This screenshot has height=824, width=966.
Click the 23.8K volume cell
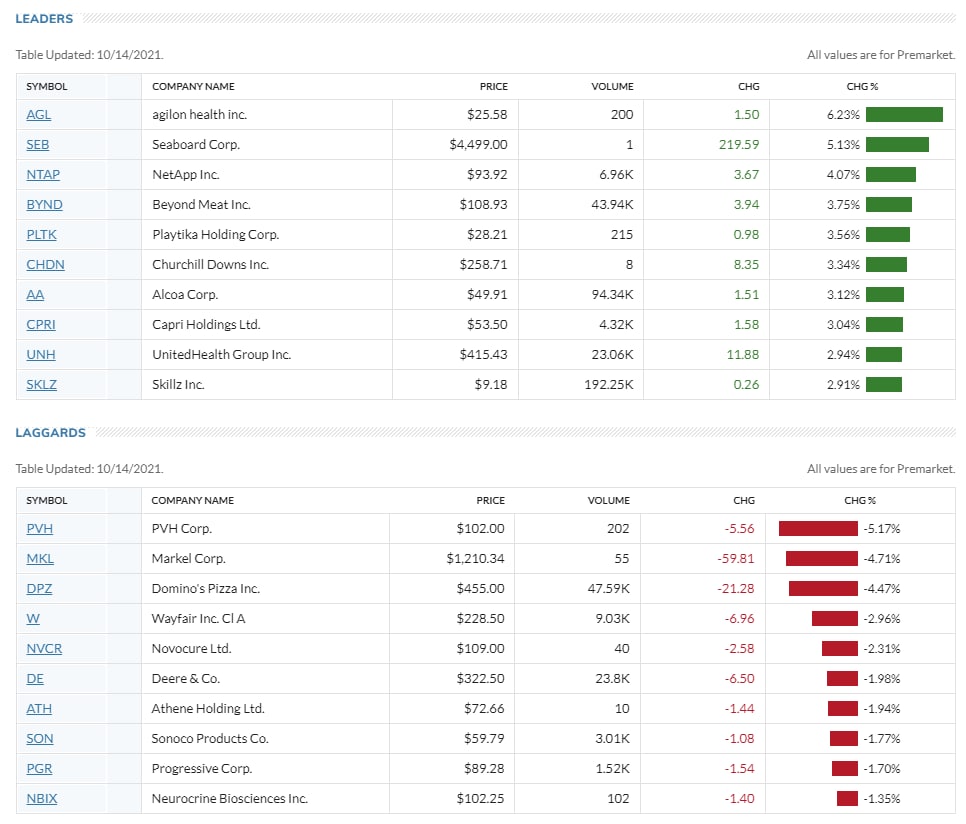612,679
